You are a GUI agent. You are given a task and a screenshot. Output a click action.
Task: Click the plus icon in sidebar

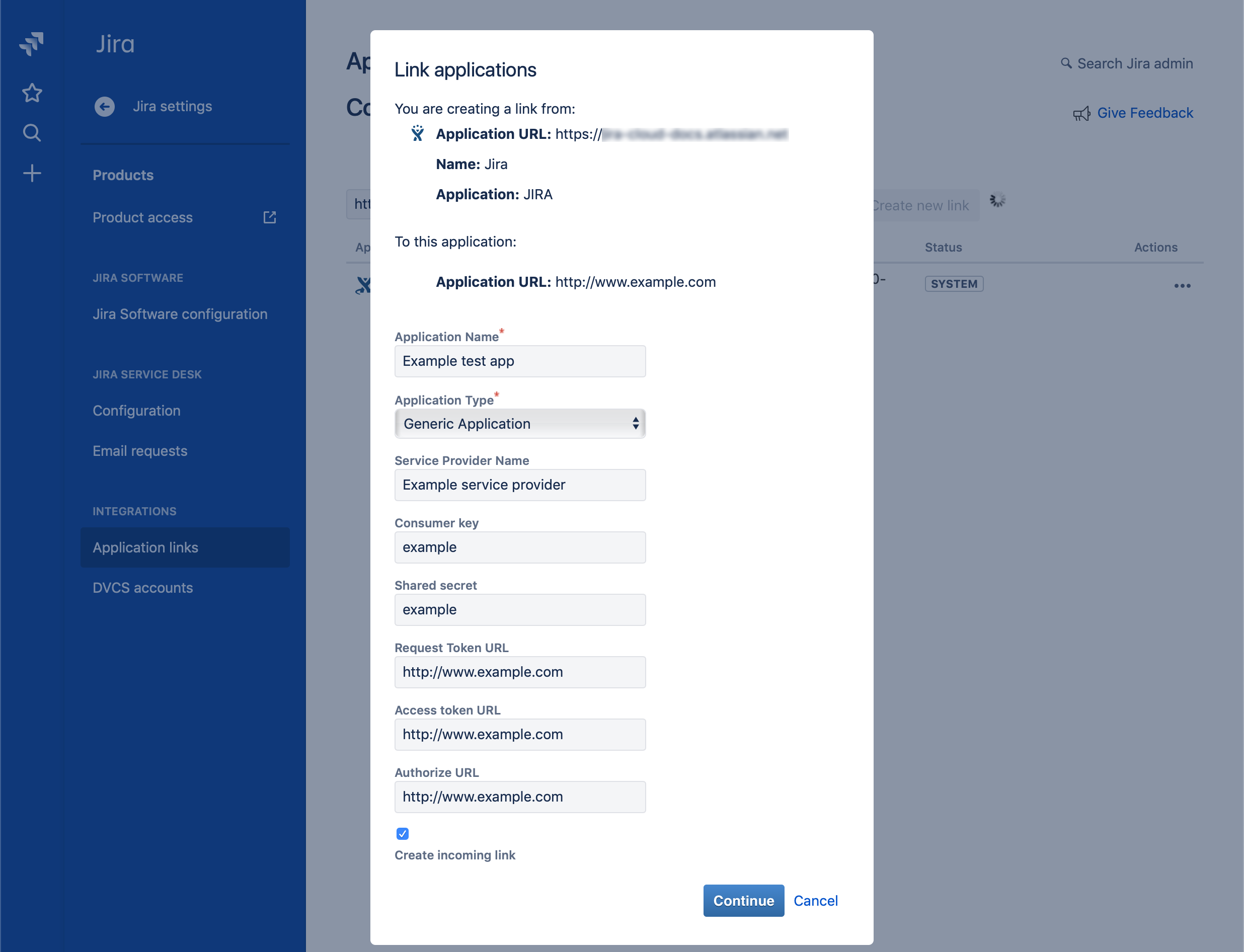pos(32,173)
